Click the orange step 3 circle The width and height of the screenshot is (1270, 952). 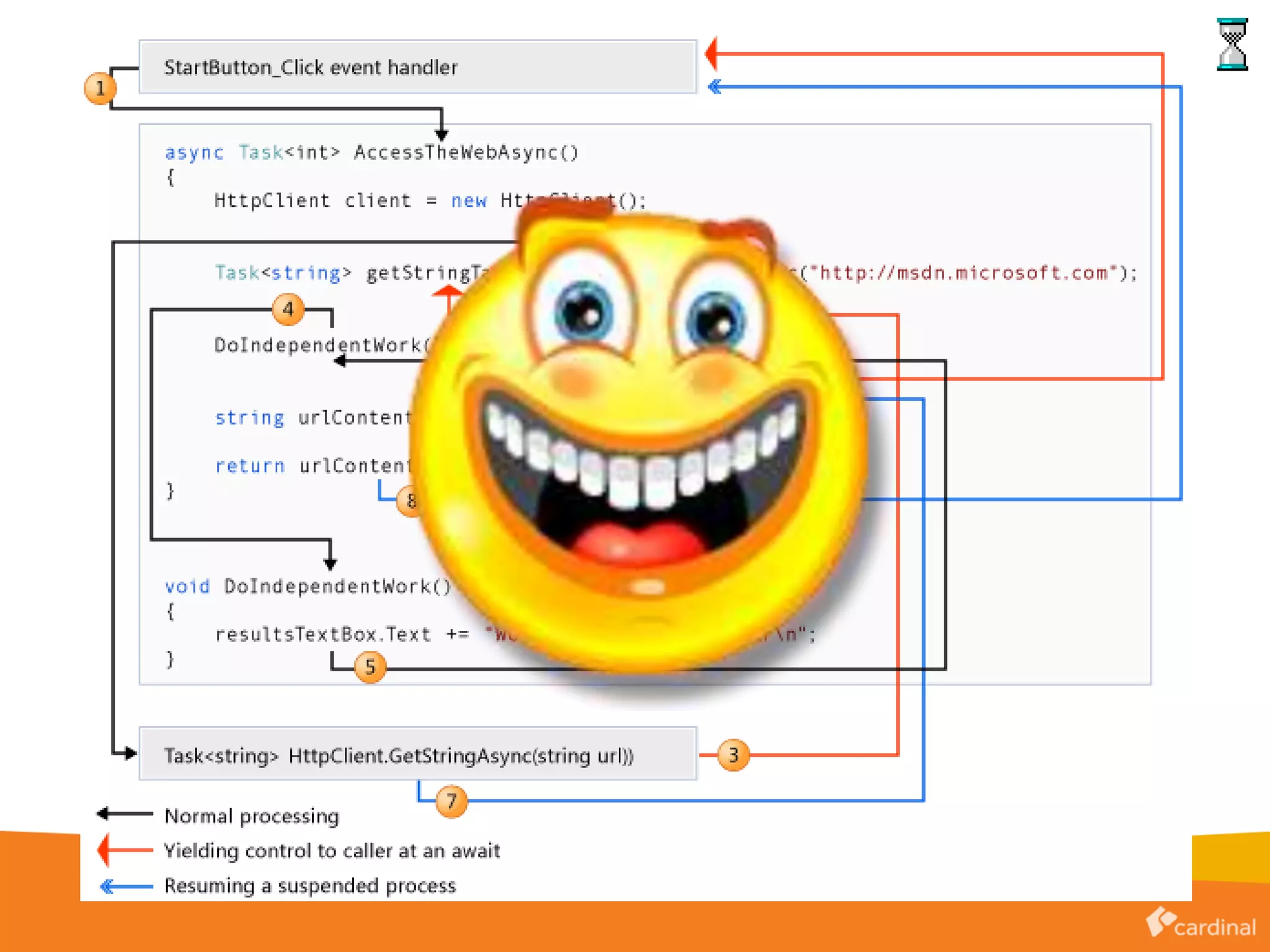[x=733, y=755]
